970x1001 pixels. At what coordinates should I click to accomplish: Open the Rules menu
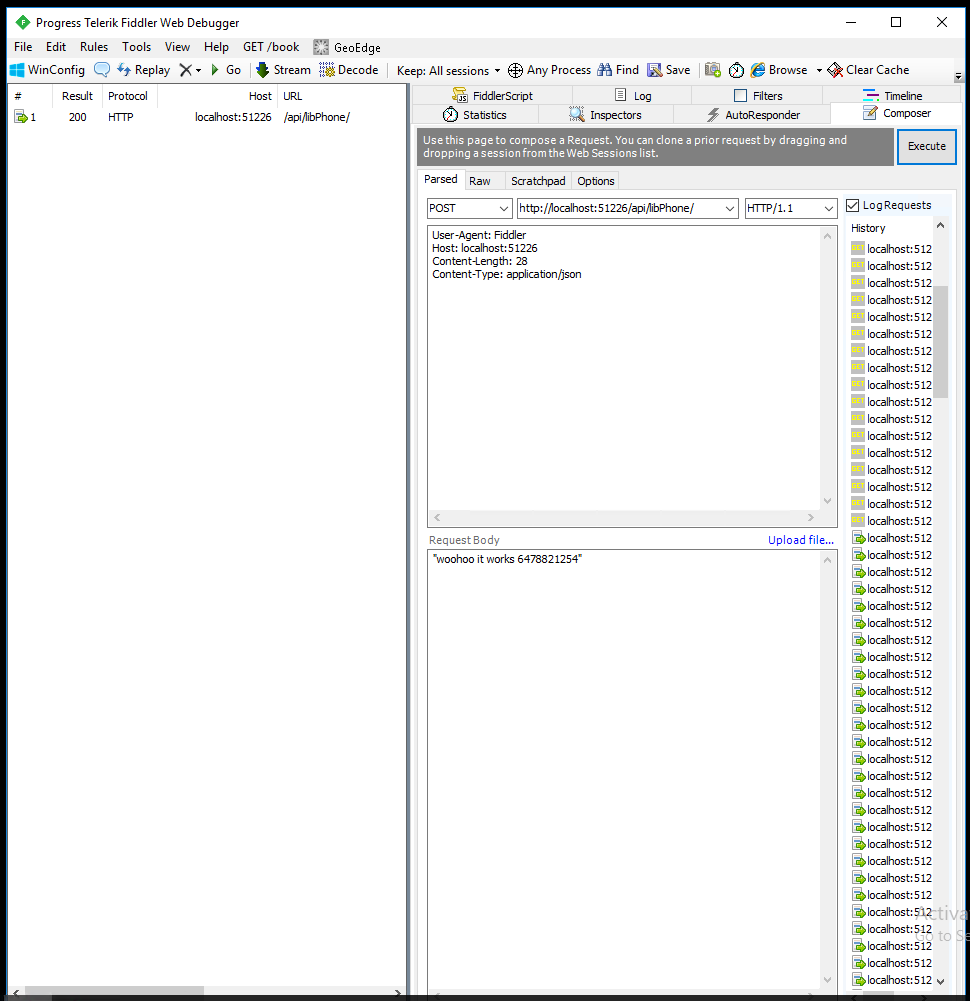(x=94, y=47)
